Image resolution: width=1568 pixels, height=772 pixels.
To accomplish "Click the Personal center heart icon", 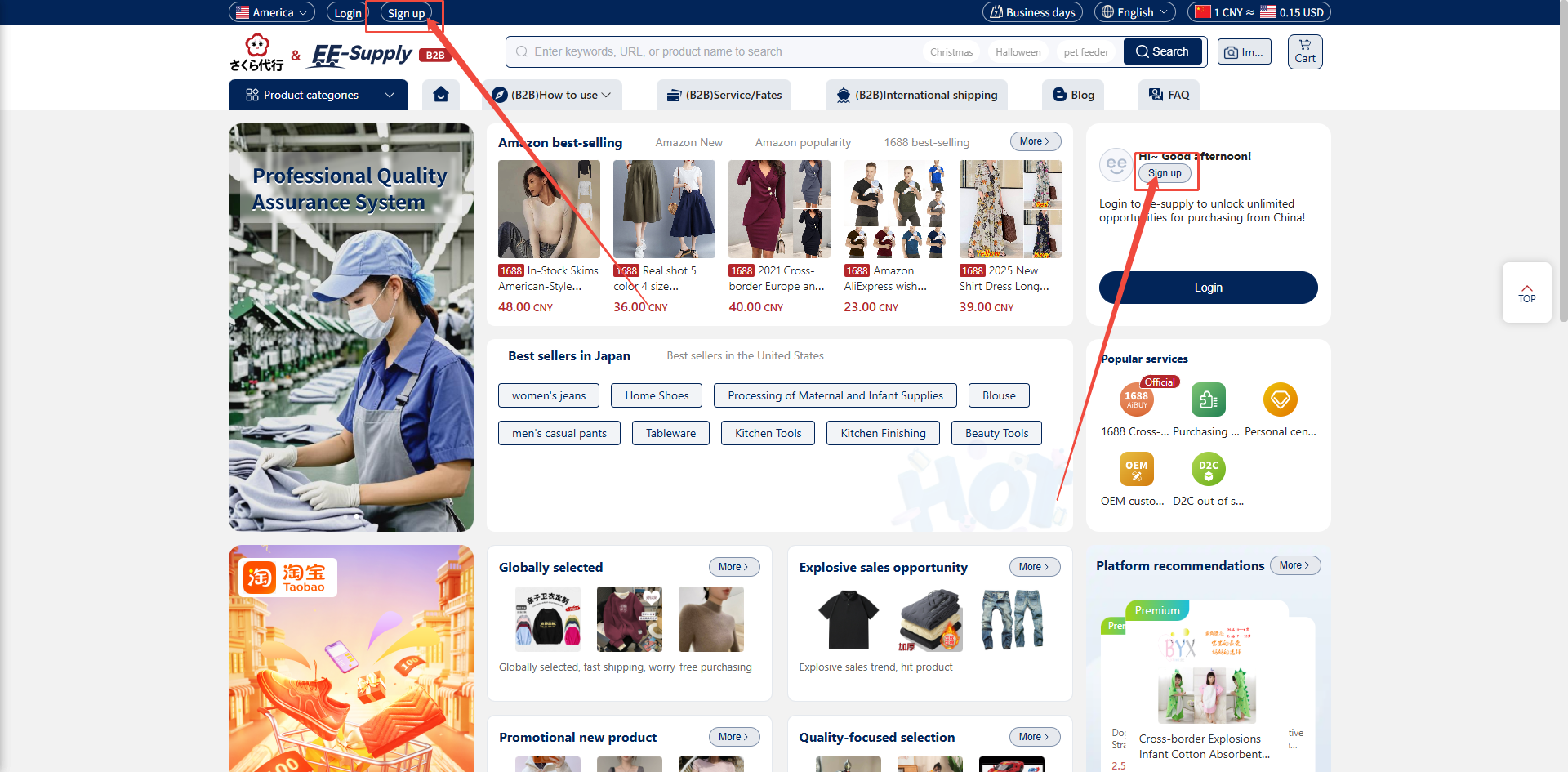I will tap(1280, 400).
